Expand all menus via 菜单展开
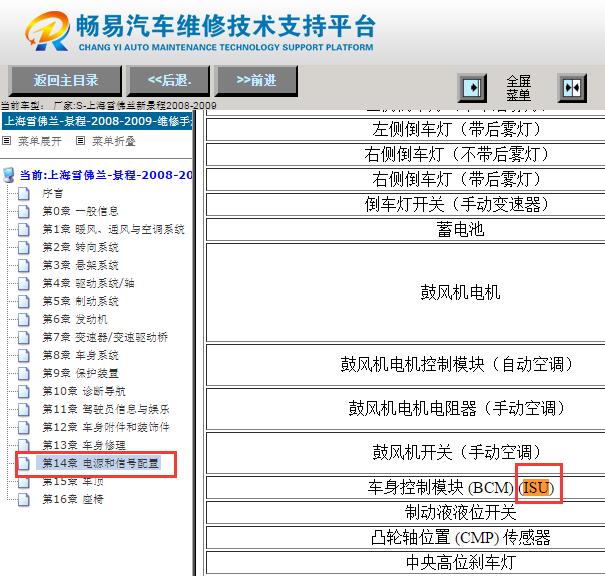 pos(40,141)
